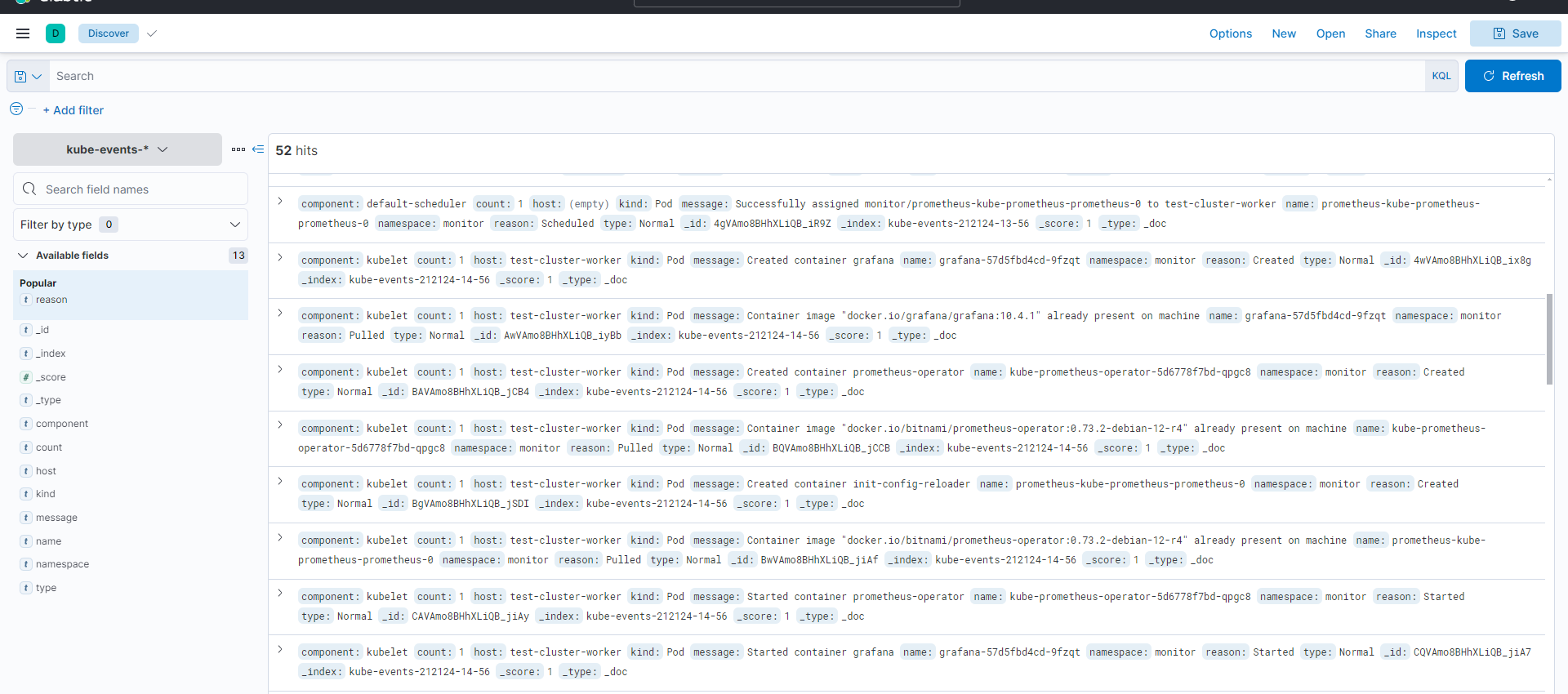Select the reason field under Popular
This screenshot has height=694, width=1568.
pos(51,300)
